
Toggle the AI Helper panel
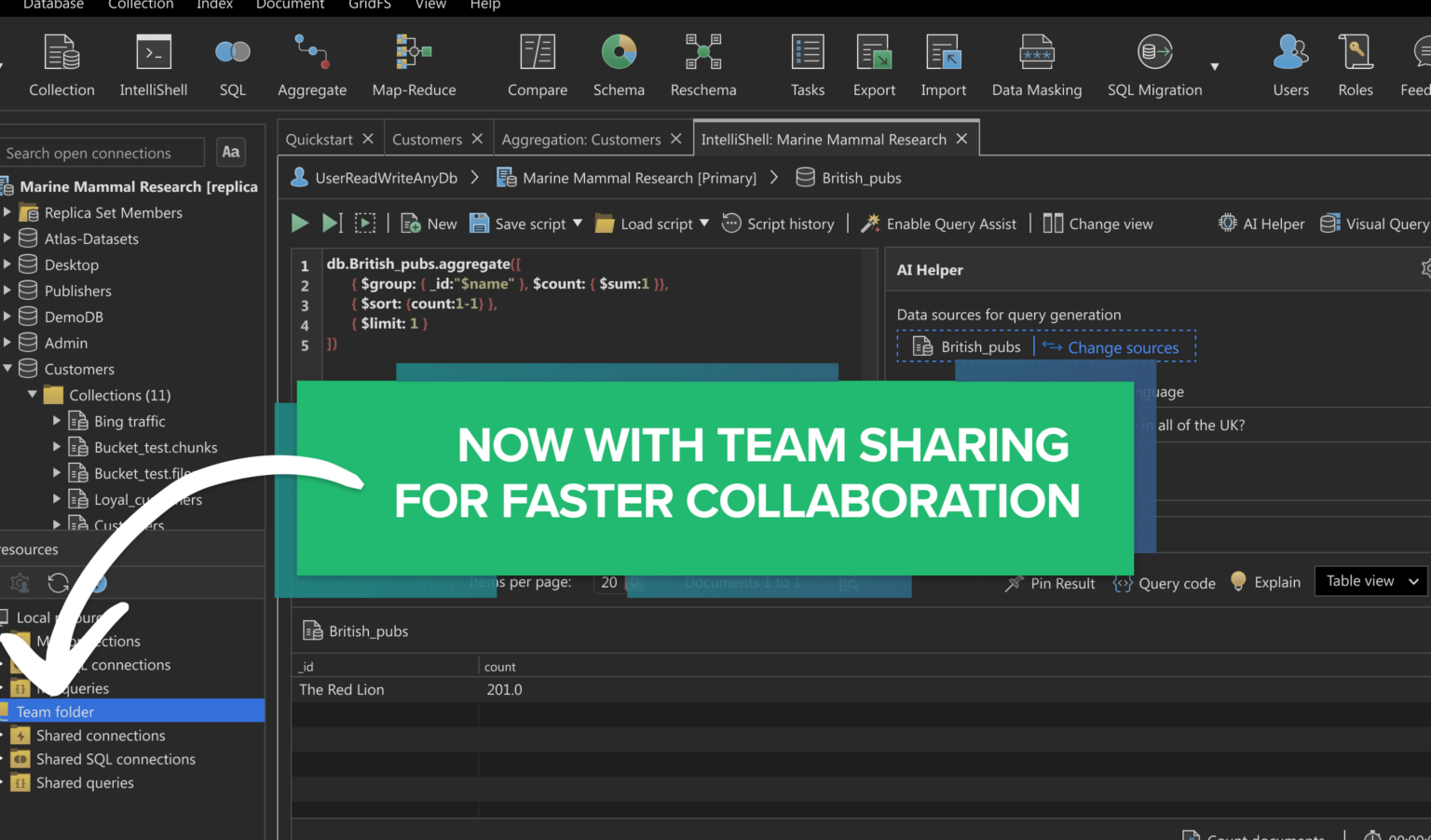[x=1261, y=224]
